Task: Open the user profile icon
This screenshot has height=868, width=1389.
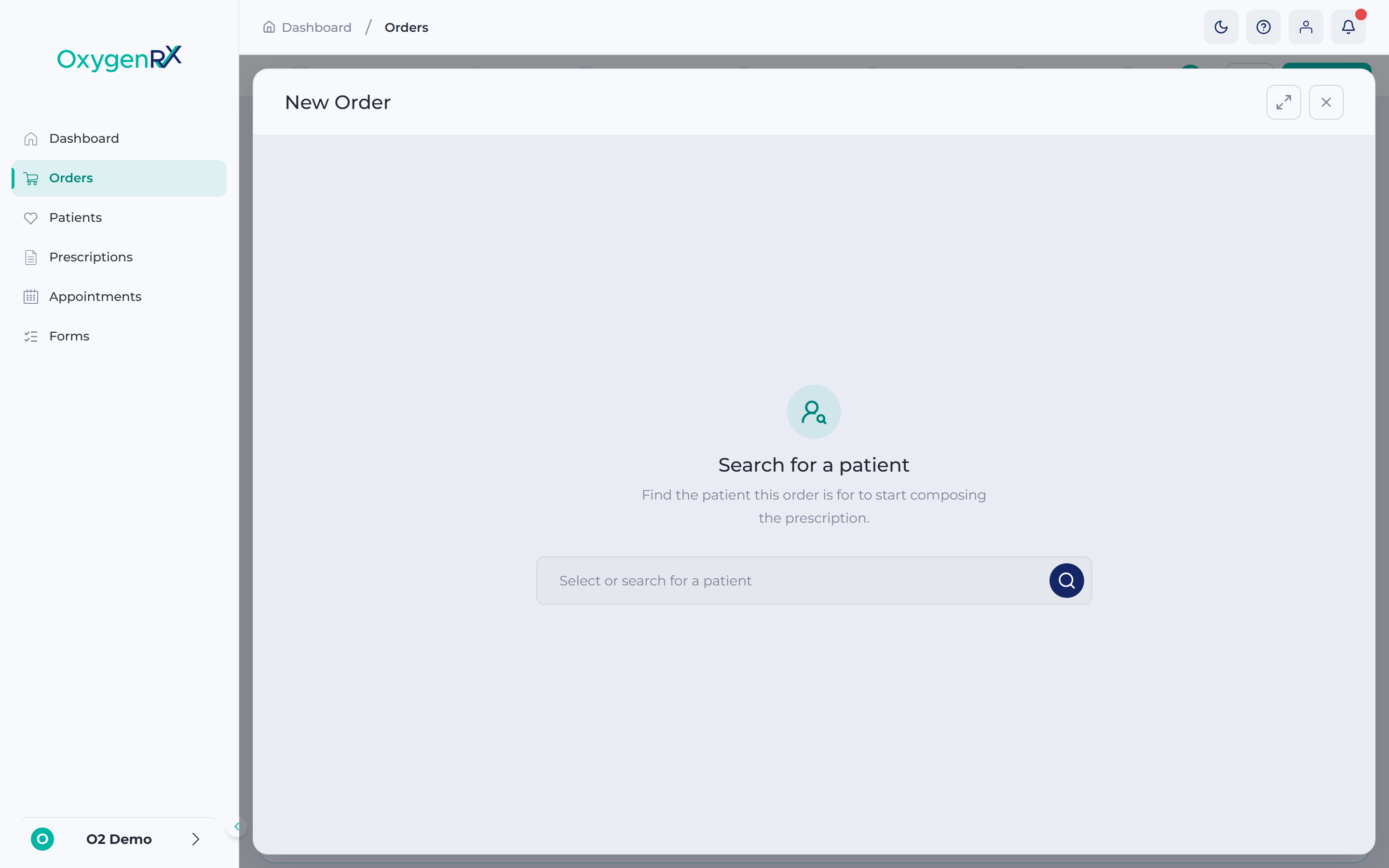Action: pyautogui.click(x=1306, y=27)
